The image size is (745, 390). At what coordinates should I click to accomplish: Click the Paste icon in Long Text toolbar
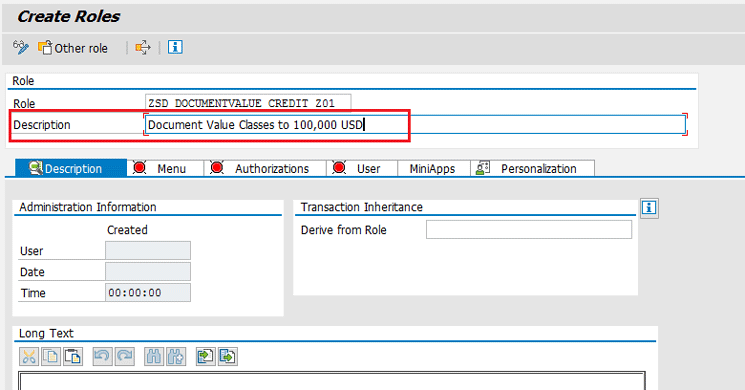point(73,356)
